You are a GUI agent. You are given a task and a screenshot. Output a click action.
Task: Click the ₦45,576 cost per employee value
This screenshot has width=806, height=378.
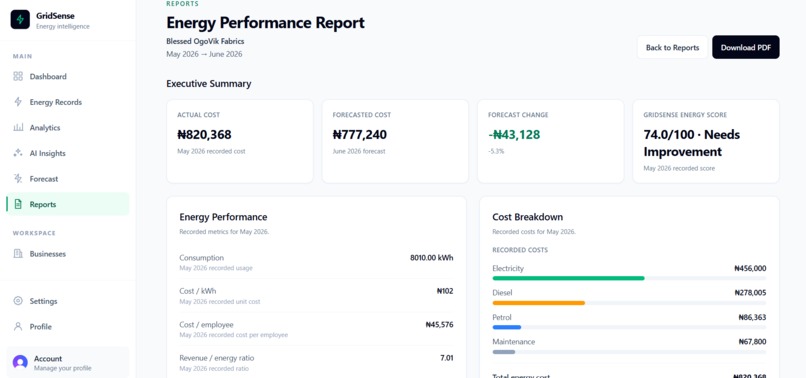pyautogui.click(x=439, y=325)
